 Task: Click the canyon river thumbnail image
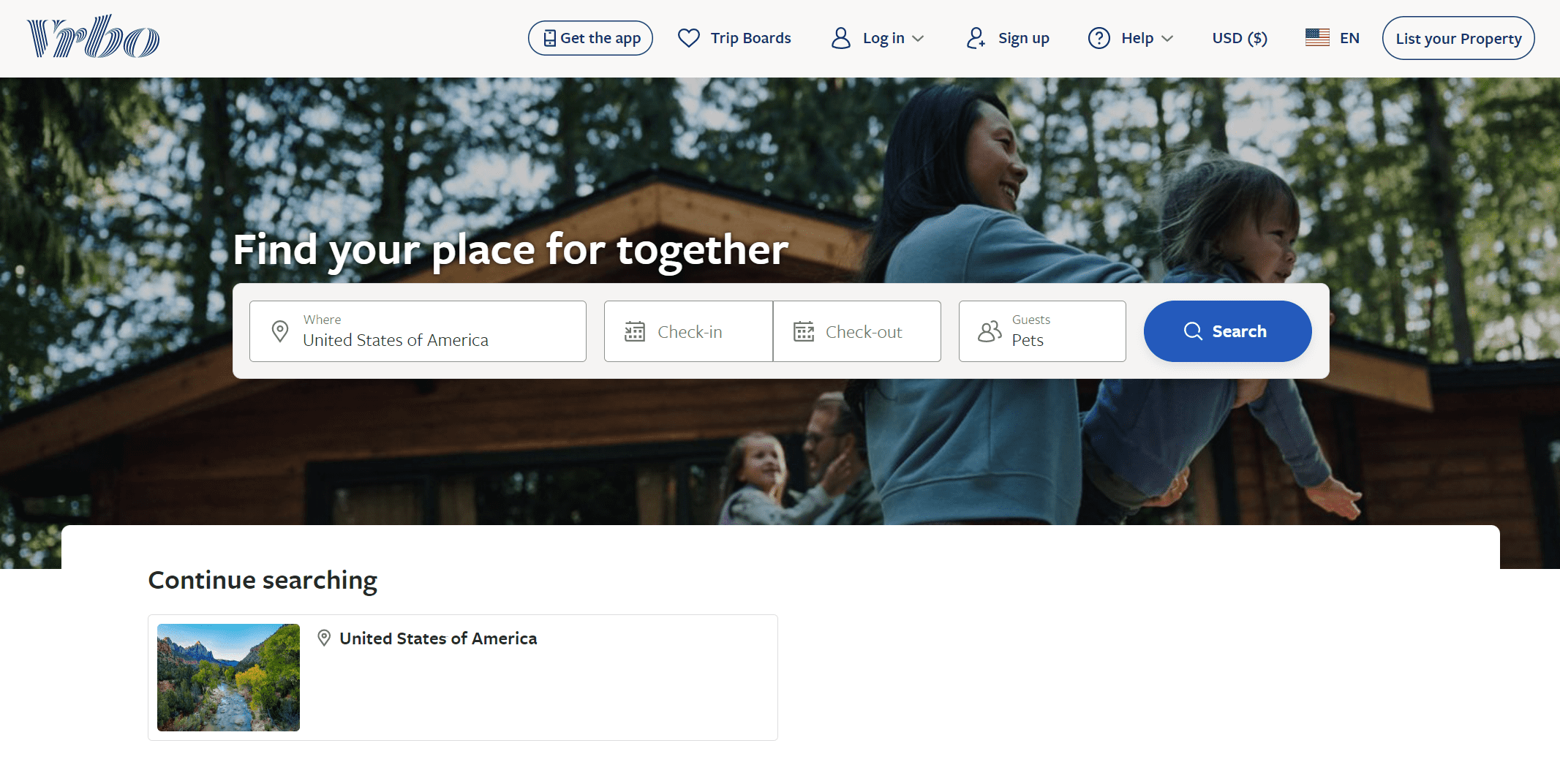(228, 677)
